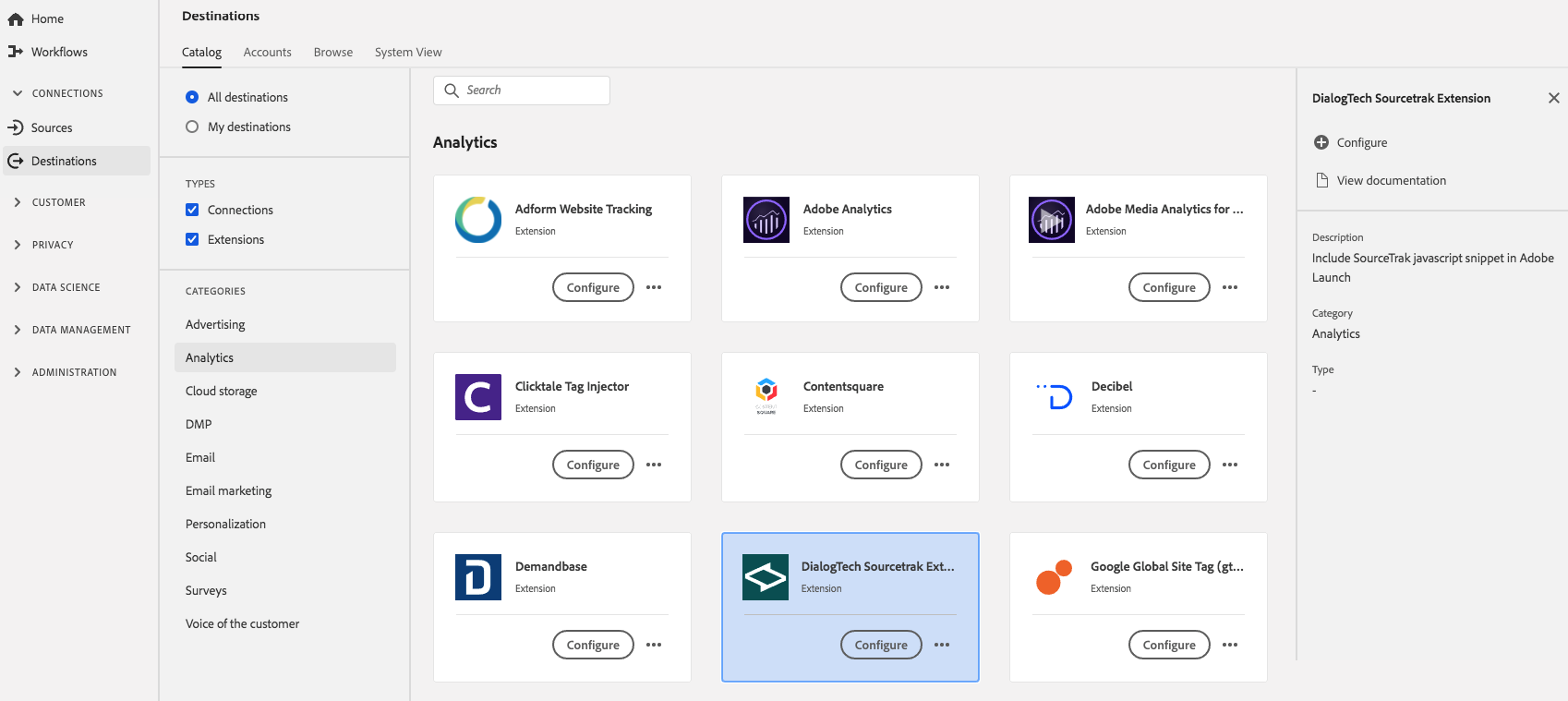The image size is (1568, 701).
Task: Click the destinations Search field
Action: click(532, 91)
